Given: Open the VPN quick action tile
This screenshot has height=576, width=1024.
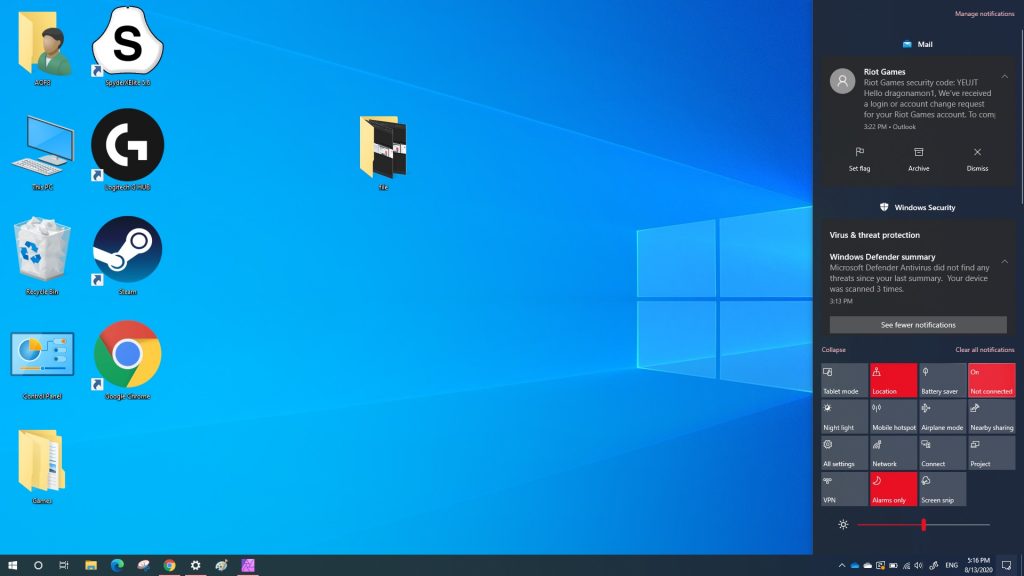Looking at the screenshot, I should click(x=844, y=489).
